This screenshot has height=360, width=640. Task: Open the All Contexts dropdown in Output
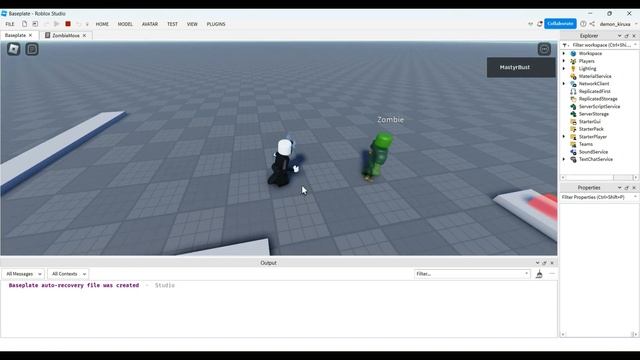(68, 274)
